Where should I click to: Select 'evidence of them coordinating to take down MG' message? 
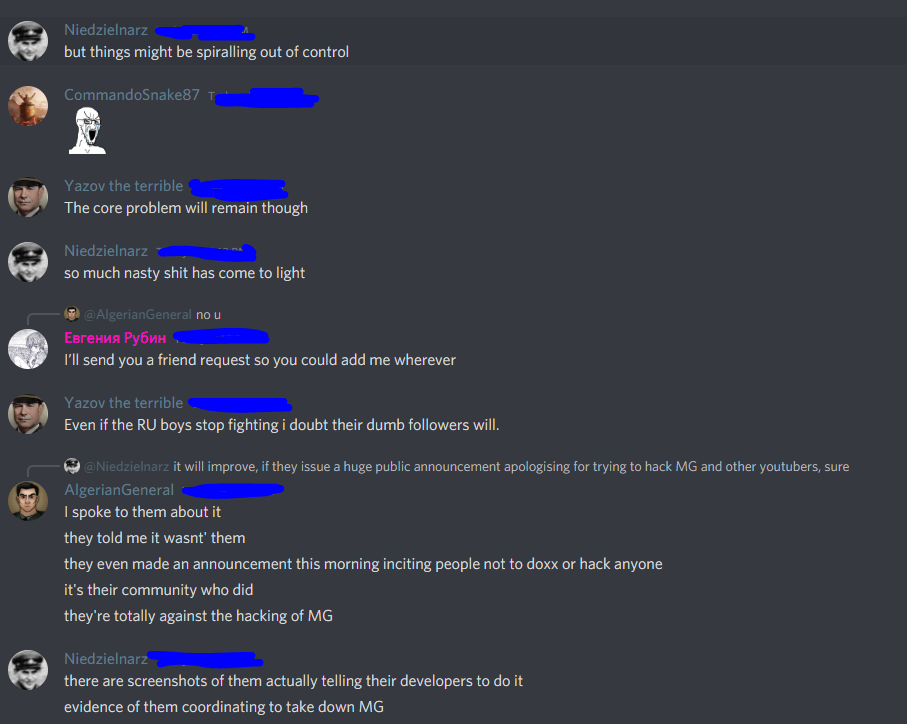point(224,707)
